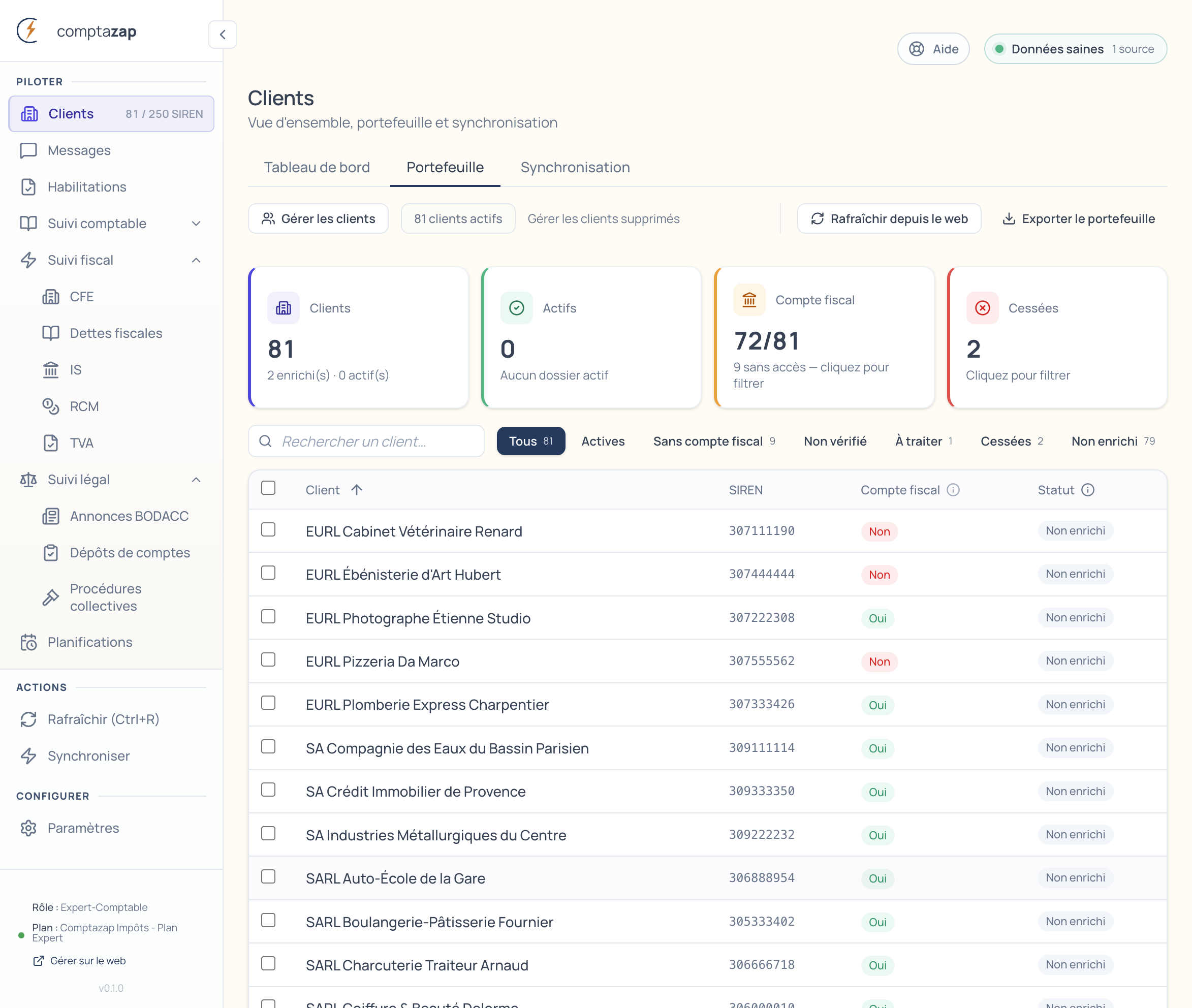Check the EURL Ébénisterie d'Art Hubert row
The width and height of the screenshot is (1192, 1008).
(x=268, y=573)
